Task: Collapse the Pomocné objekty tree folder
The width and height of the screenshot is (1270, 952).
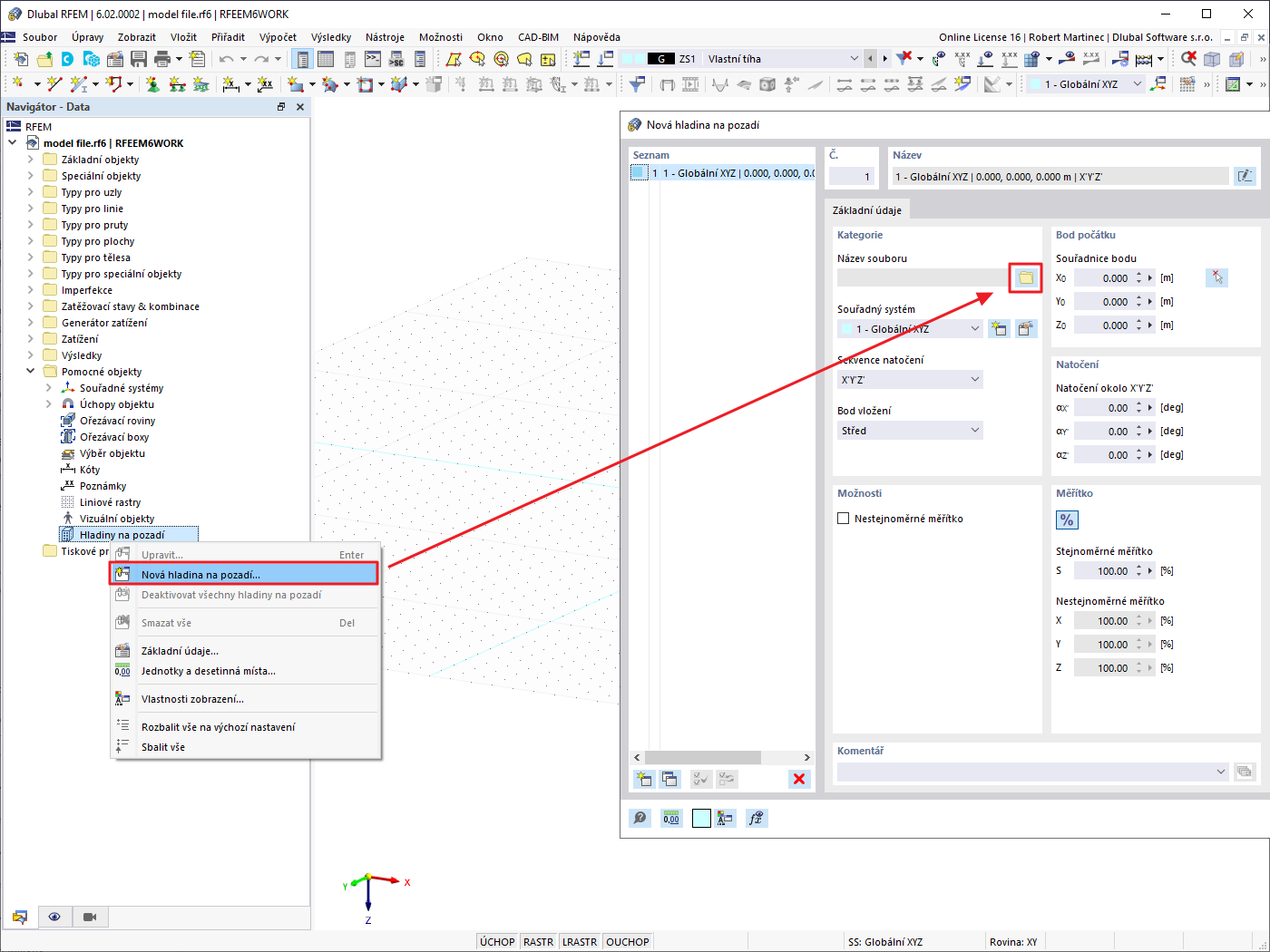Action: pos(30,371)
